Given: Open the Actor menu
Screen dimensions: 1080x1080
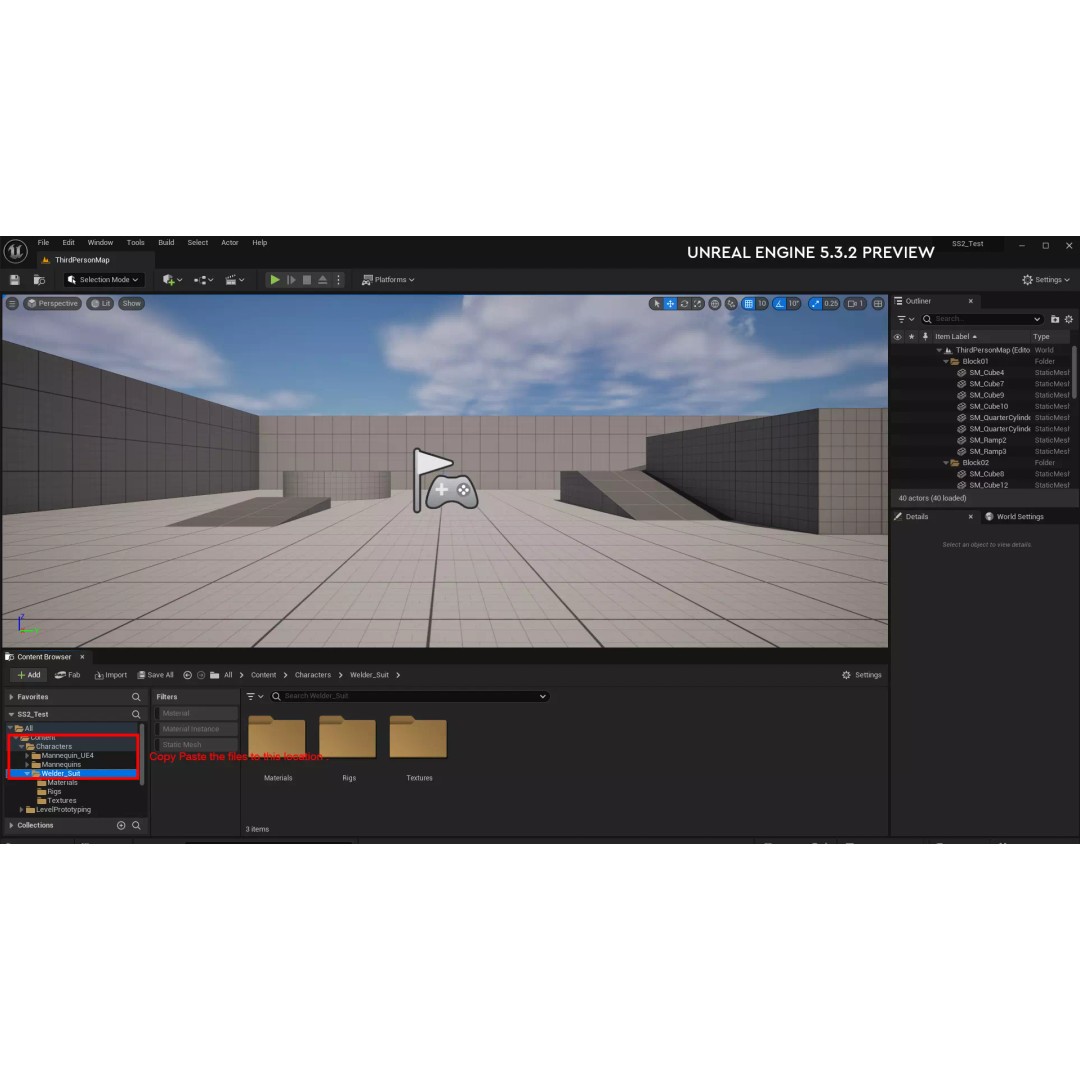Looking at the screenshot, I should tap(229, 242).
